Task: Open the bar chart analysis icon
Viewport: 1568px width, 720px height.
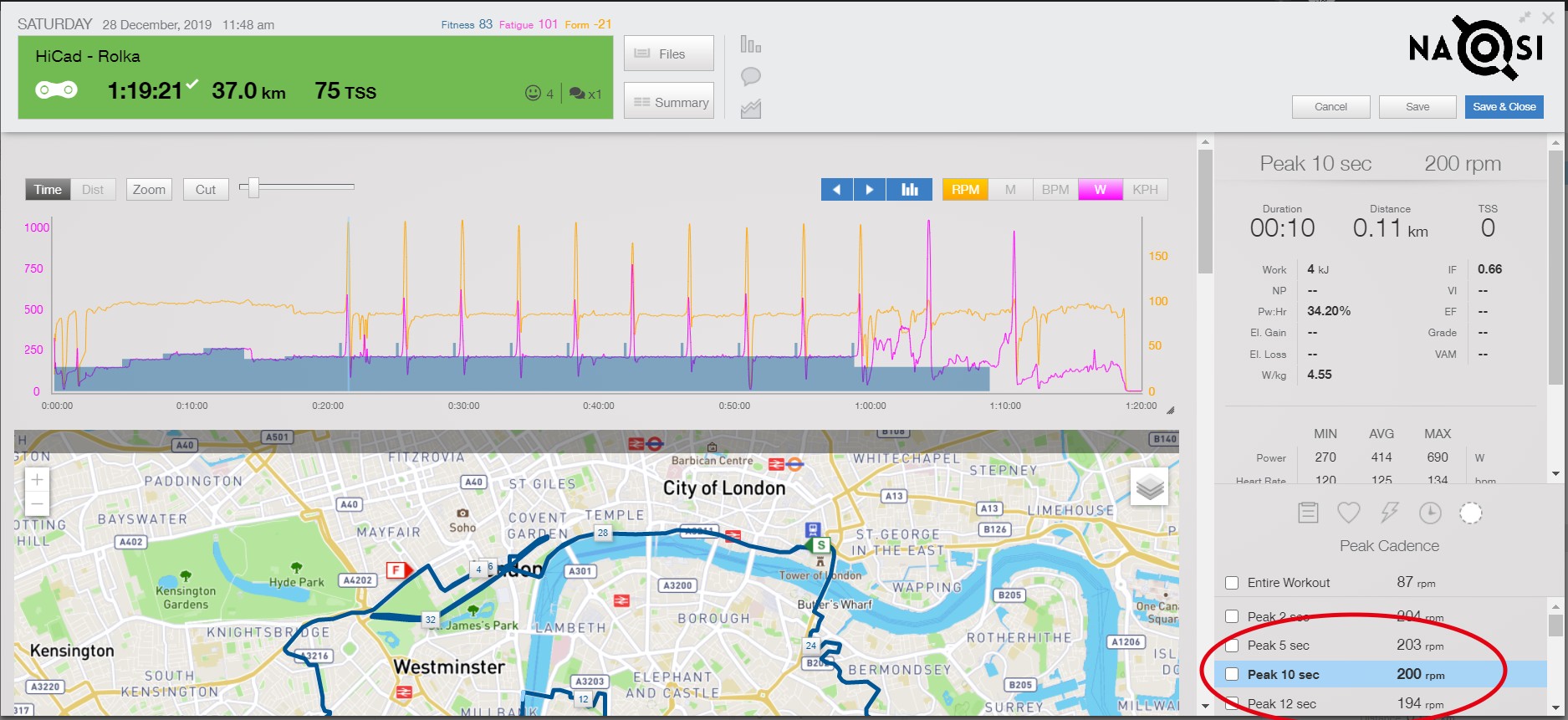Action: (x=750, y=44)
